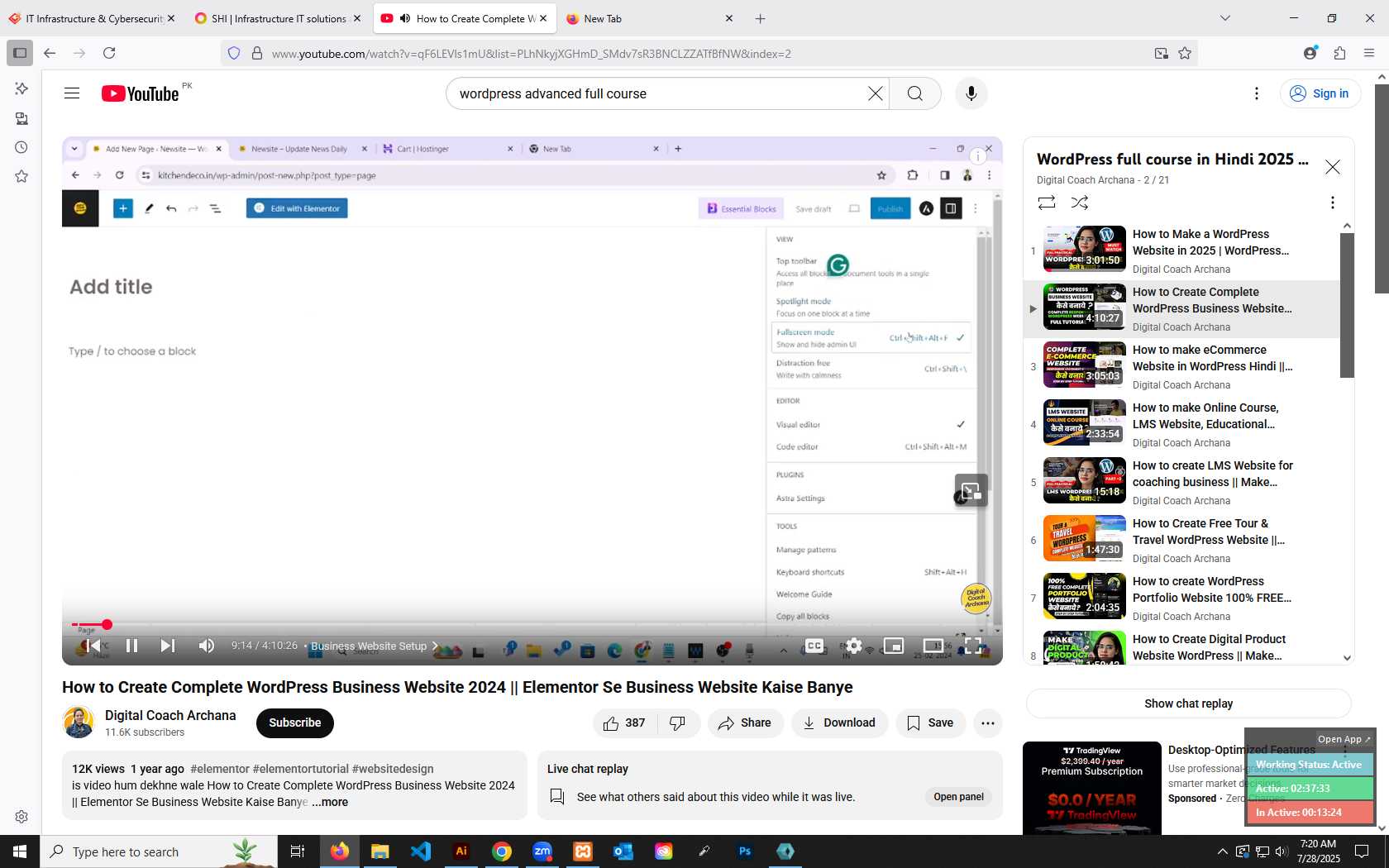Bookmark this page with star
Viewport: 1389px width, 868px height.
tap(1185, 53)
